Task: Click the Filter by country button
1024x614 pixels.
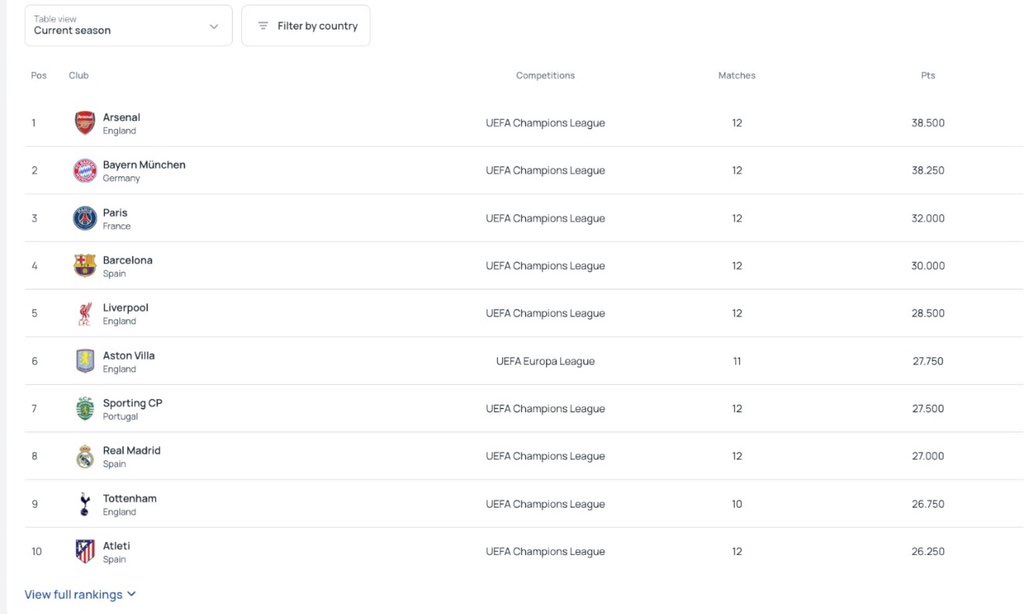Action: (x=306, y=25)
